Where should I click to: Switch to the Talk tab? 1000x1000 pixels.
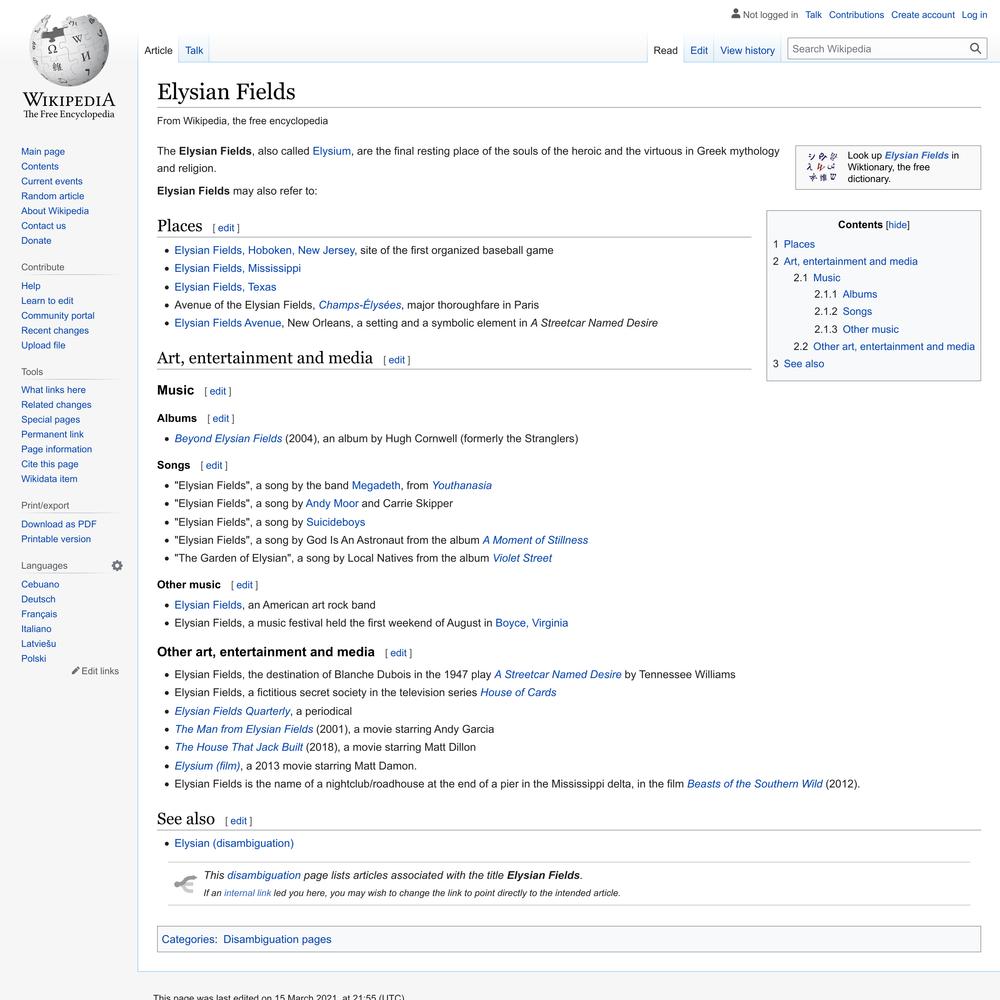(x=194, y=50)
